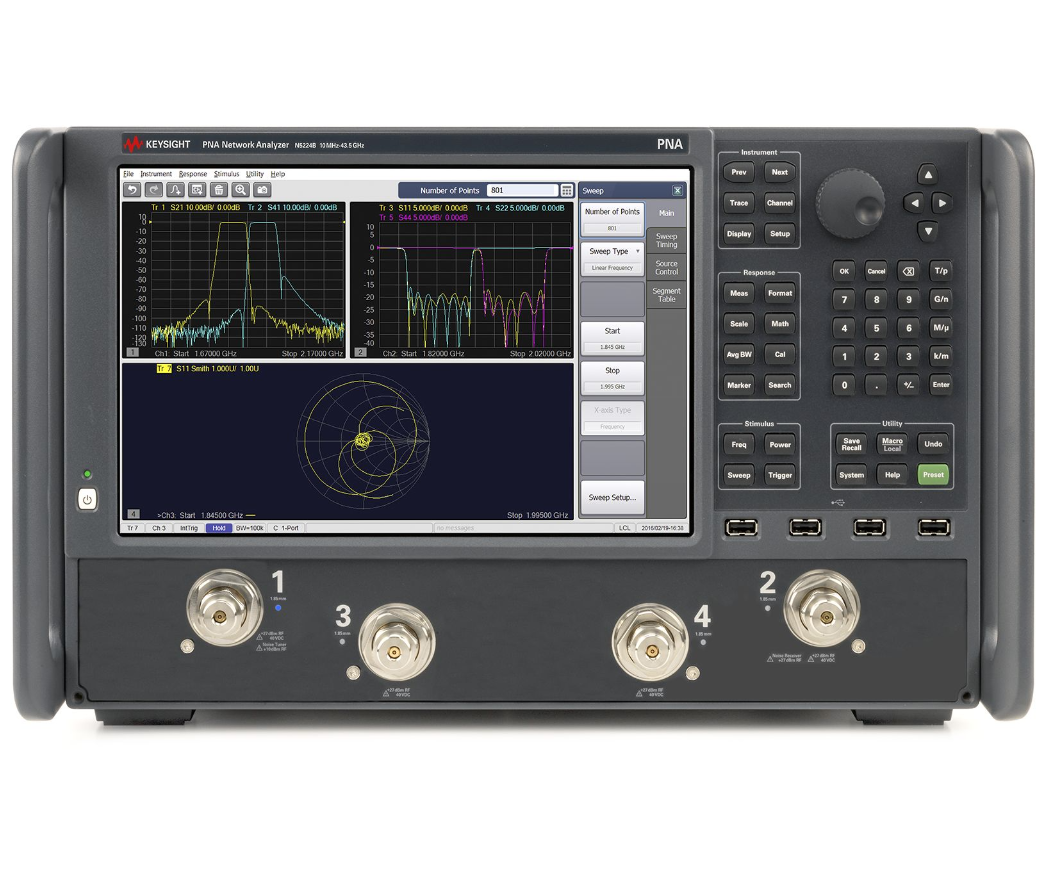This screenshot has height=893, width=1045.
Task: Select the screenshot camera icon
Action: 263,189
